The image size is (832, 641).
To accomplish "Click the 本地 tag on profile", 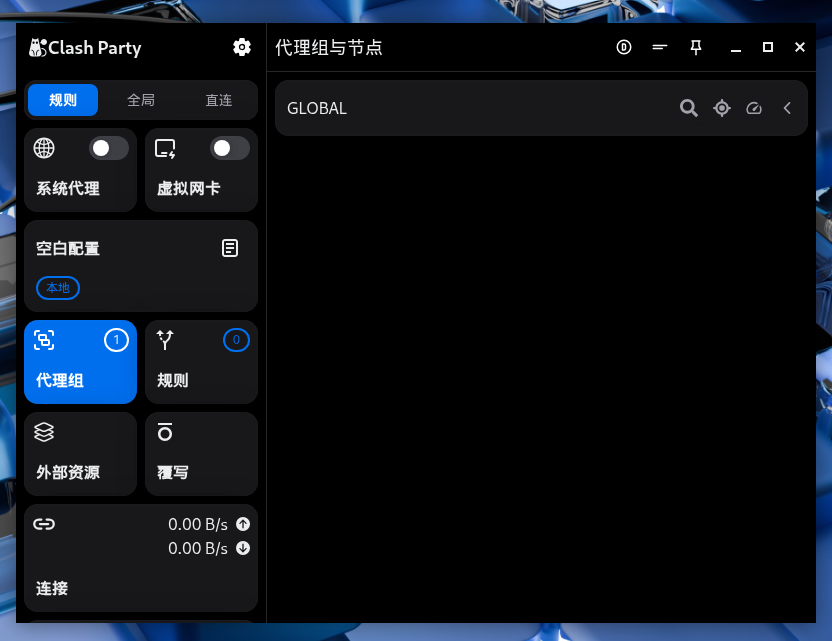I will coord(58,288).
